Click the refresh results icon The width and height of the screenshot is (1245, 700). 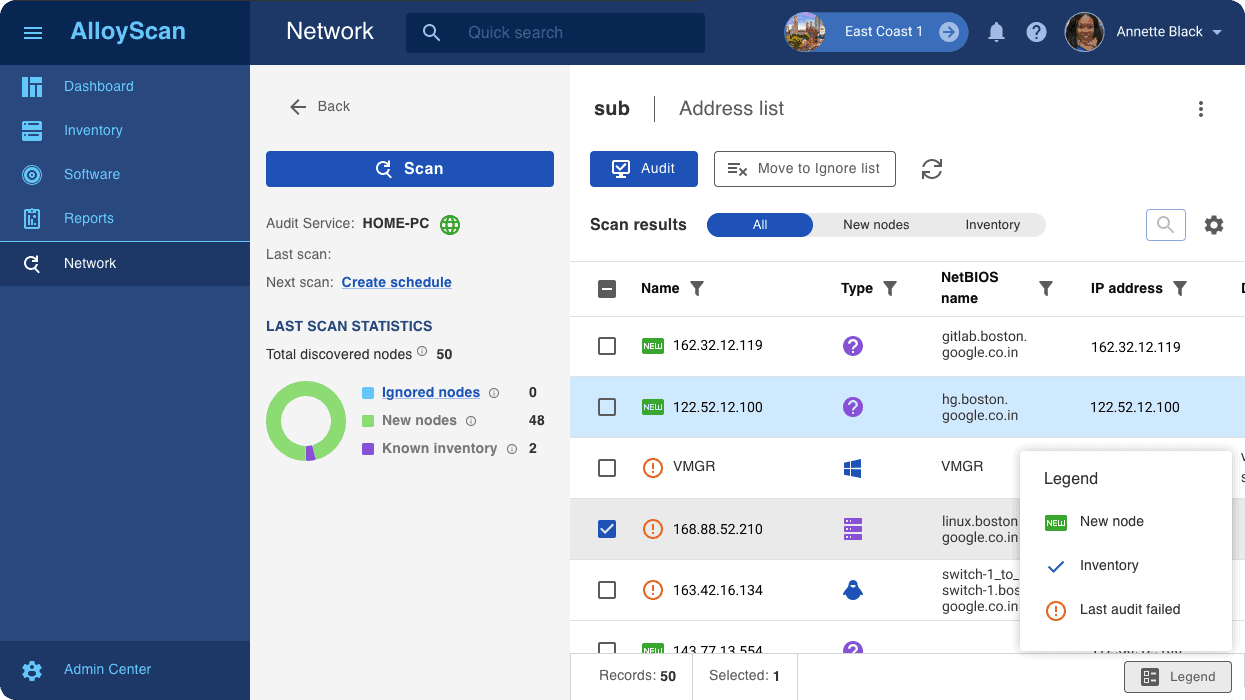(932, 169)
